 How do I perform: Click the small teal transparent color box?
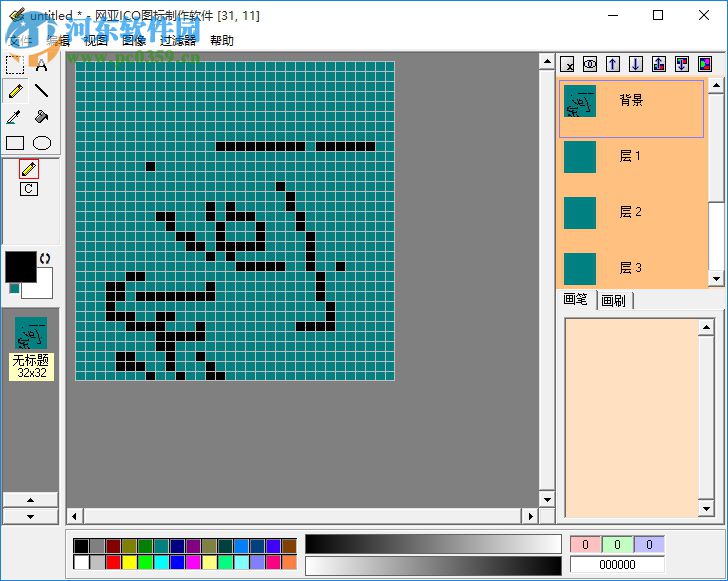(14, 288)
